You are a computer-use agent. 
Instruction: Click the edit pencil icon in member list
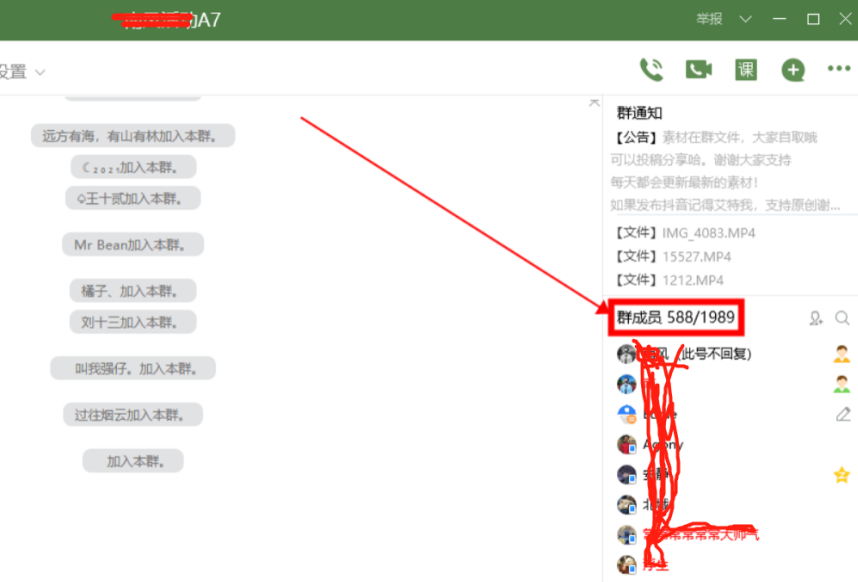click(843, 414)
